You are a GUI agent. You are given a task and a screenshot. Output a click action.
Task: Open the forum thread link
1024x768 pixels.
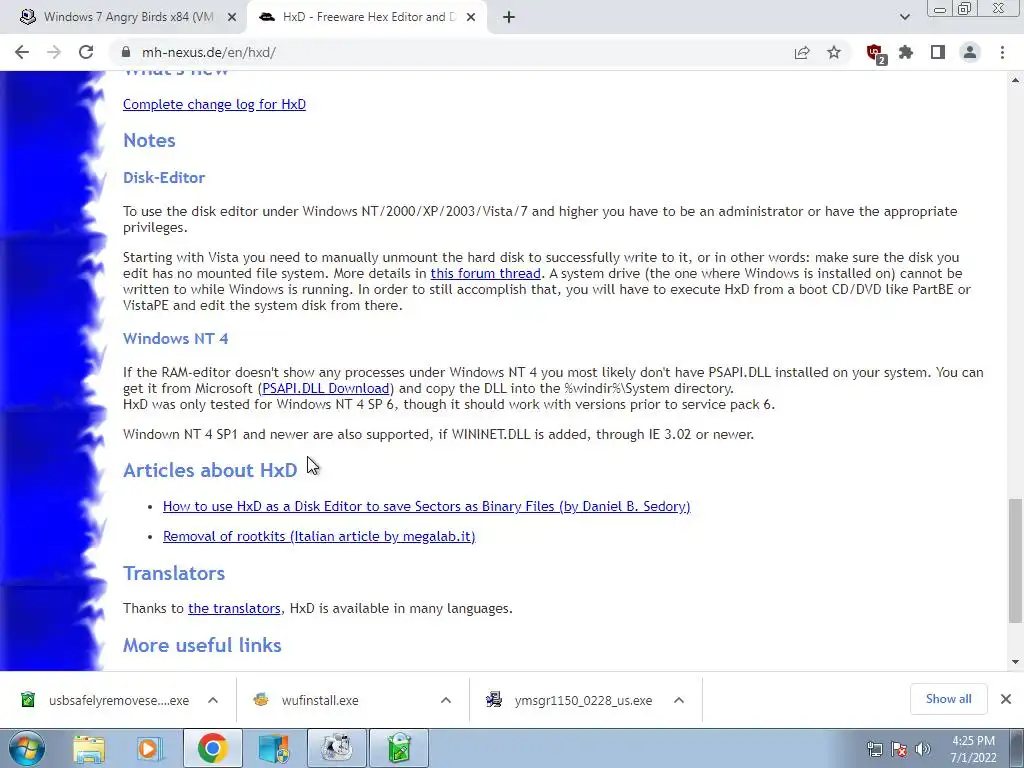coord(485,273)
